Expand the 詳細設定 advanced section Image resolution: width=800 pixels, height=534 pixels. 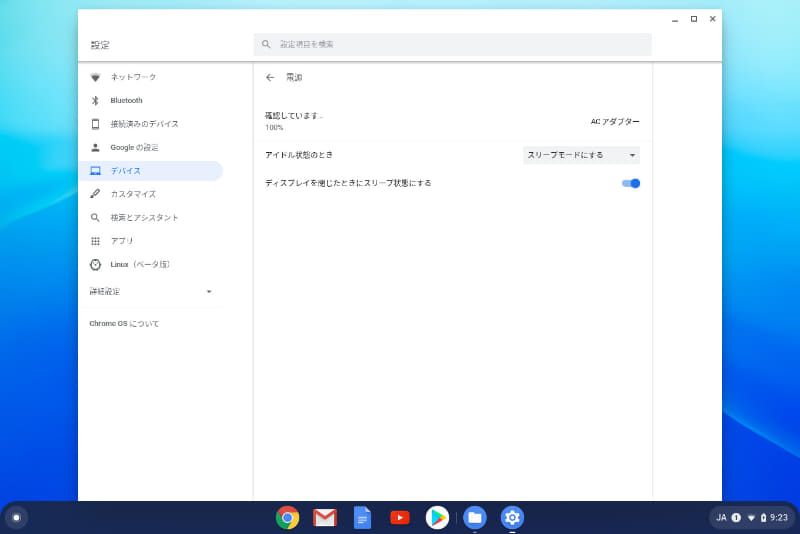[x=151, y=292]
